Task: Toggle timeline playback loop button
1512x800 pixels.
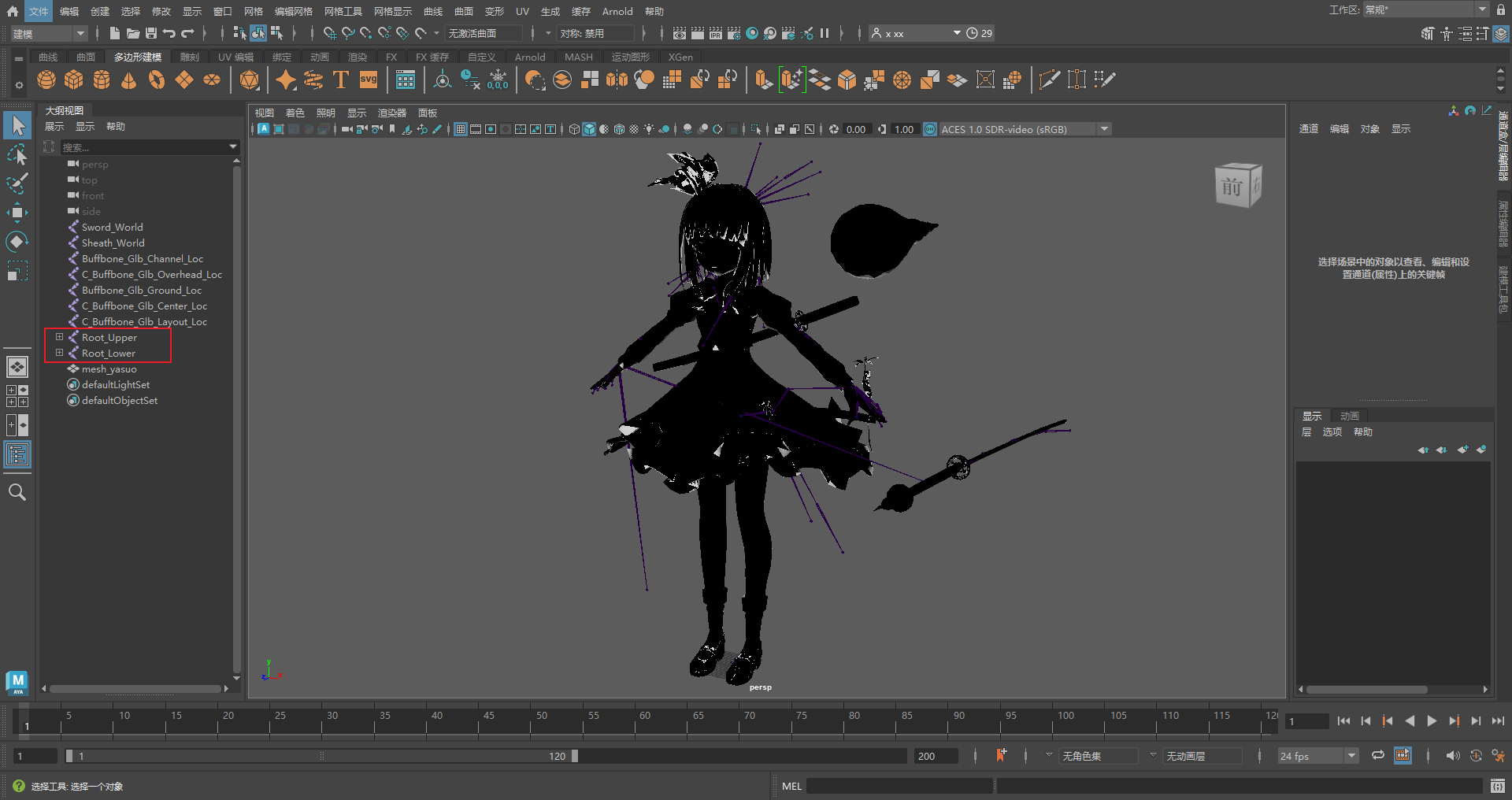Action: coord(1378,756)
